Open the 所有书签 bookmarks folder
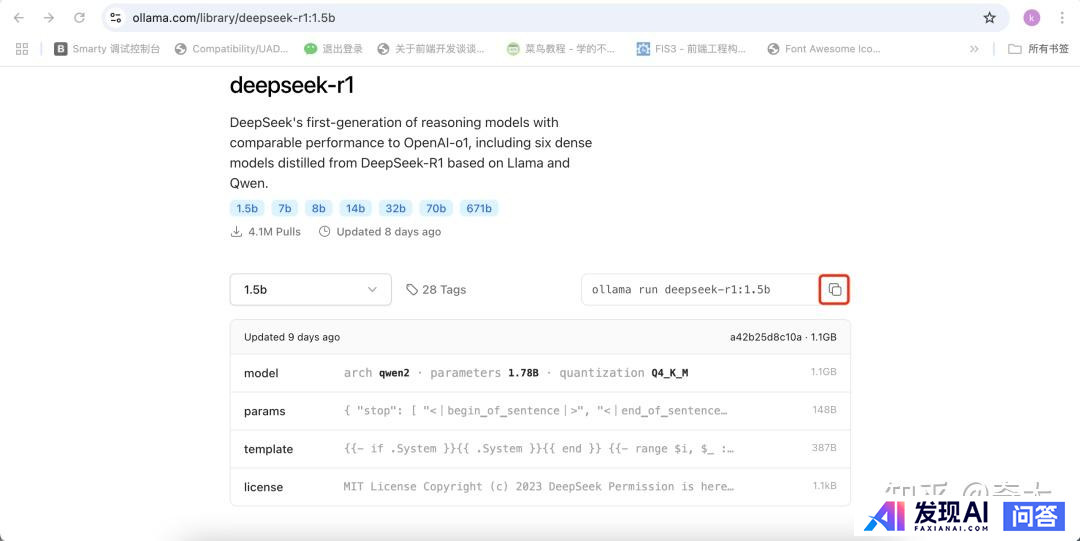Screen dimensions: 1080x541 click(1038, 49)
